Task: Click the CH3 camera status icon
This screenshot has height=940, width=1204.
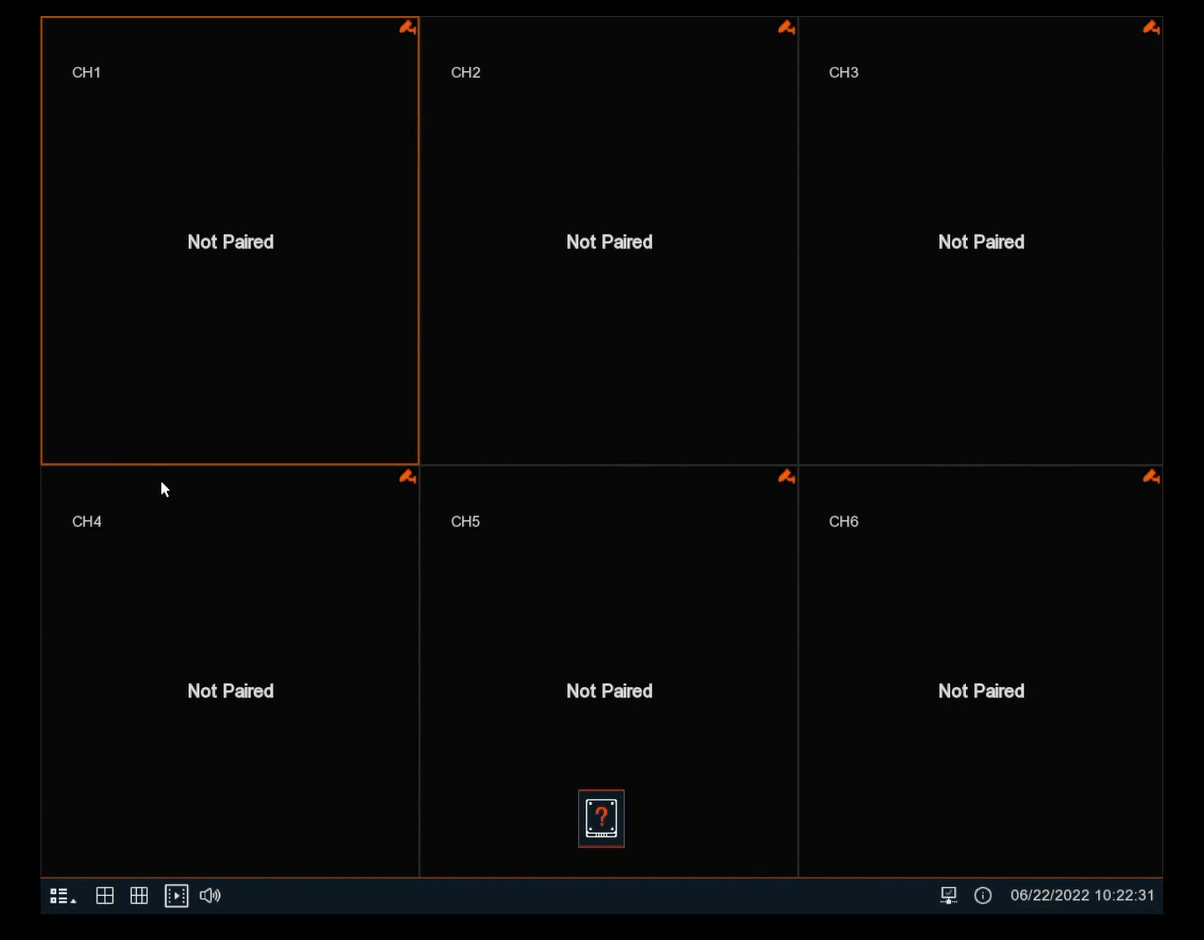Action: pyautogui.click(x=1151, y=28)
